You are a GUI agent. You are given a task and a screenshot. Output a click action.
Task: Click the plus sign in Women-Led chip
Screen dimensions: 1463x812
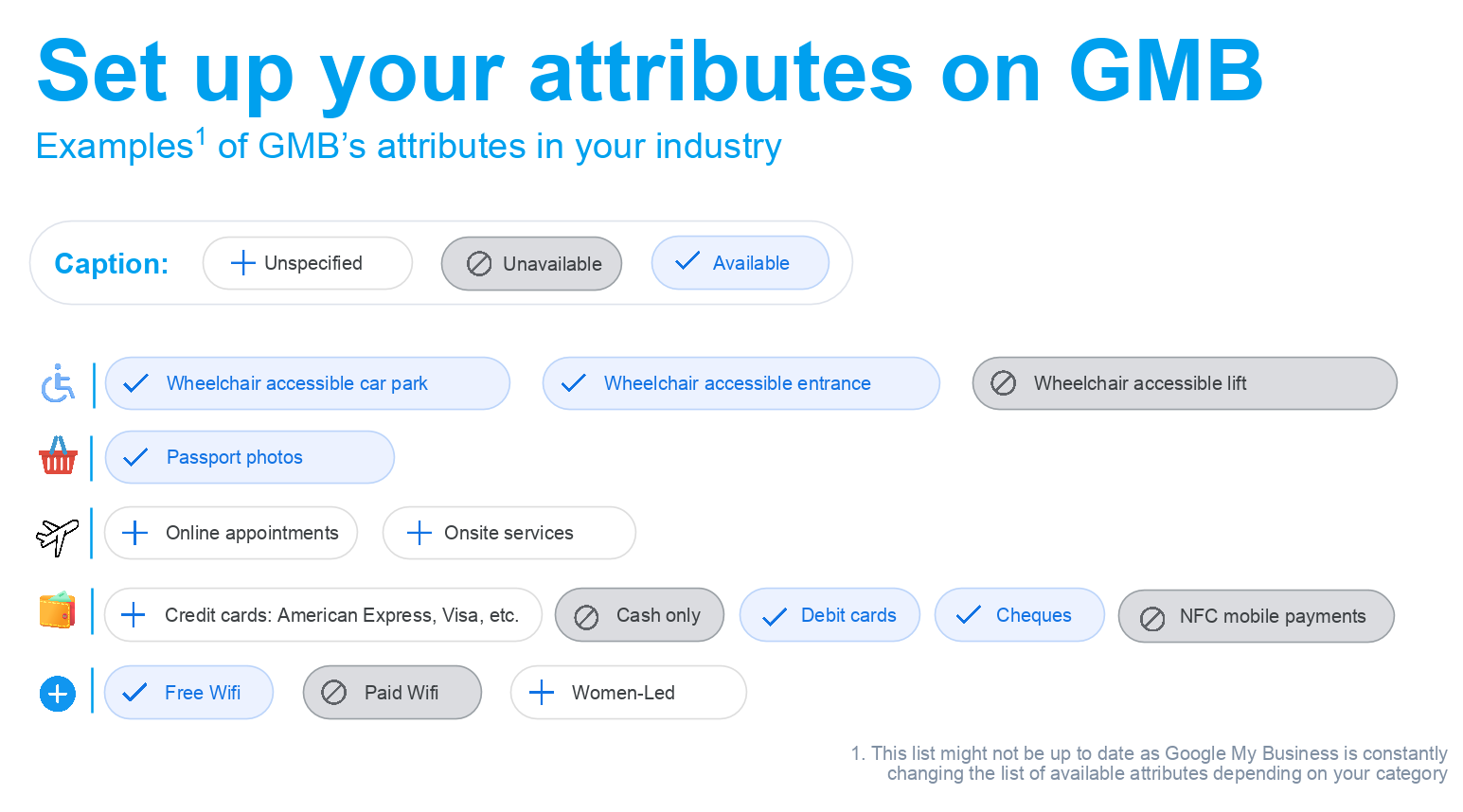coord(542,693)
